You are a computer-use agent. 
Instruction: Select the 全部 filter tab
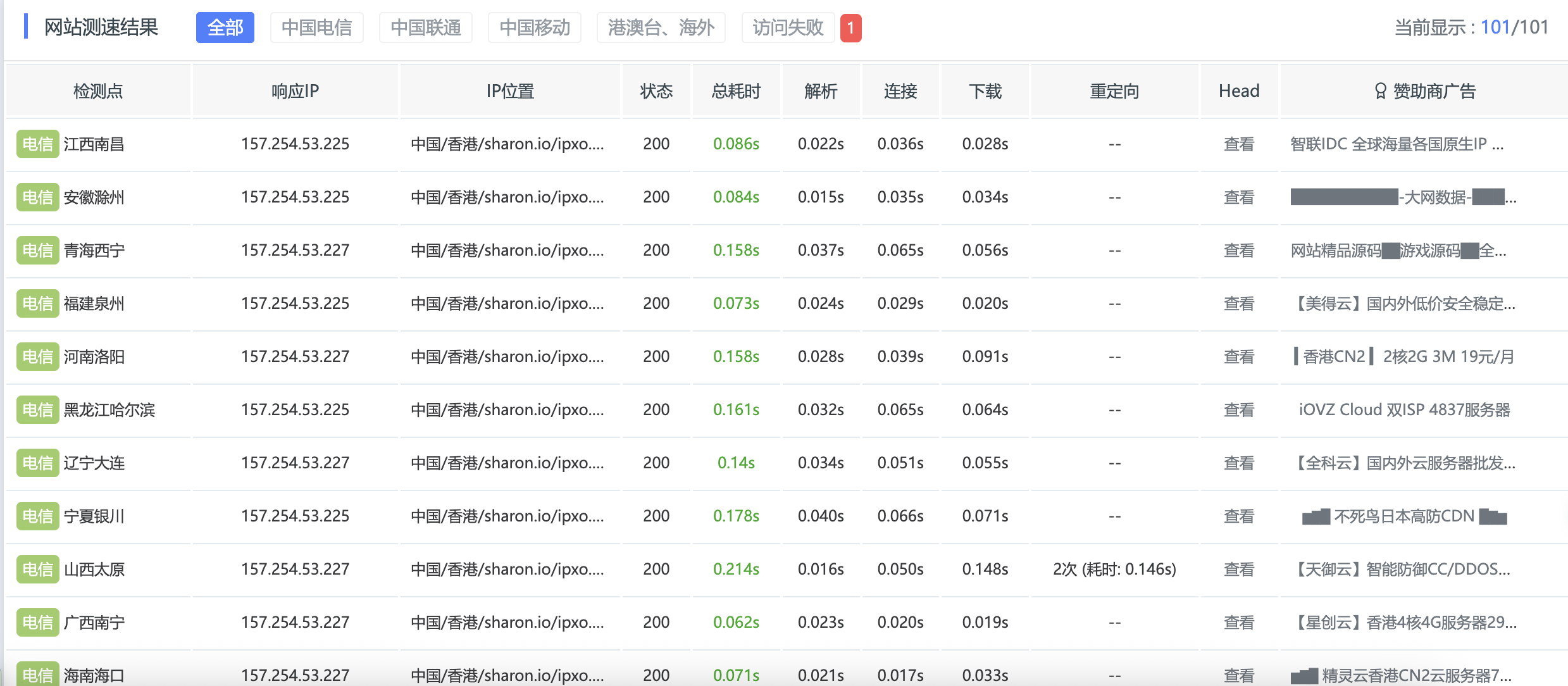point(225,28)
